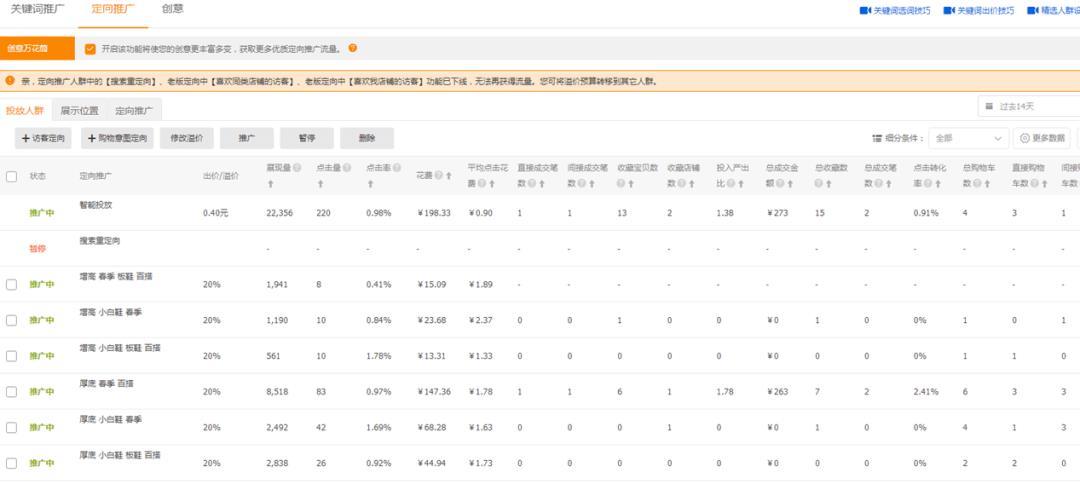Open the 过去14天 date range picker
Image resolution: width=1080 pixels, height=484 pixels.
(1028, 106)
